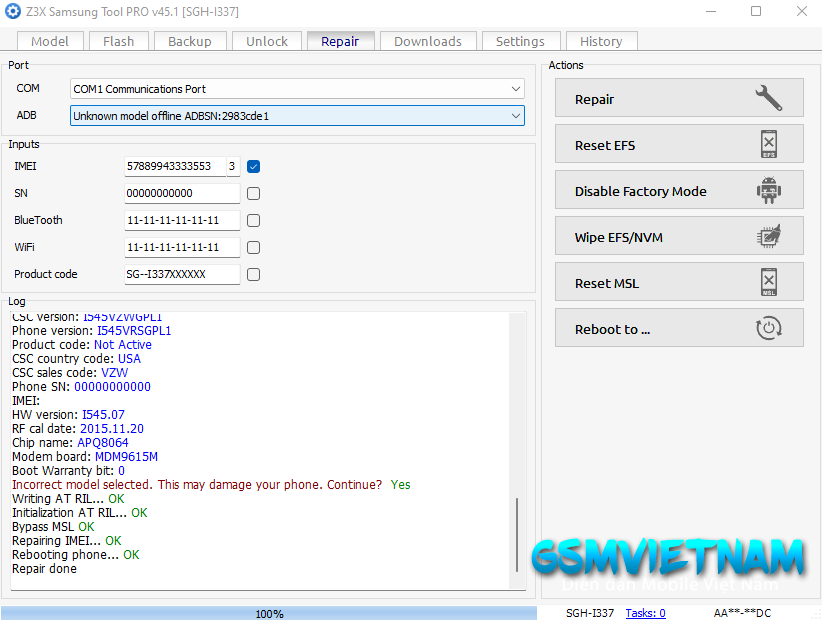The height and width of the screenshot is (620, 822).
Task: View the History tab
Action: pyautogui.click(x=601, y=41)
